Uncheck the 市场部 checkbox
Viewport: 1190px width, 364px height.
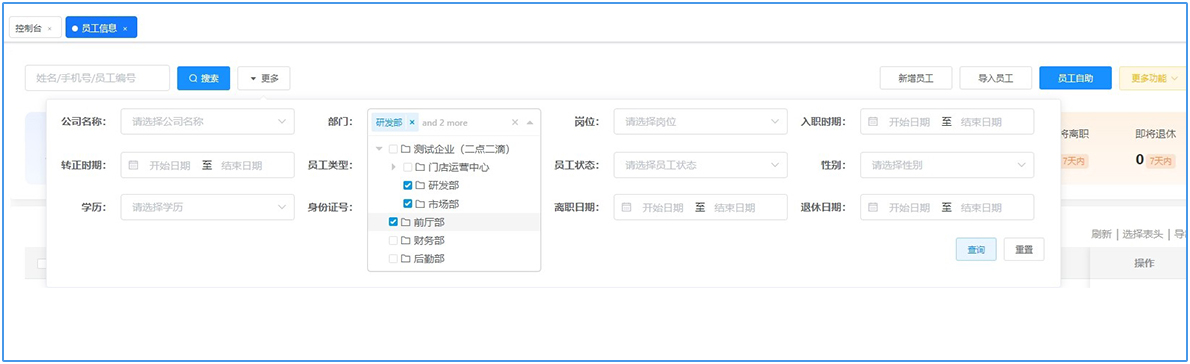tap(408, 204)
